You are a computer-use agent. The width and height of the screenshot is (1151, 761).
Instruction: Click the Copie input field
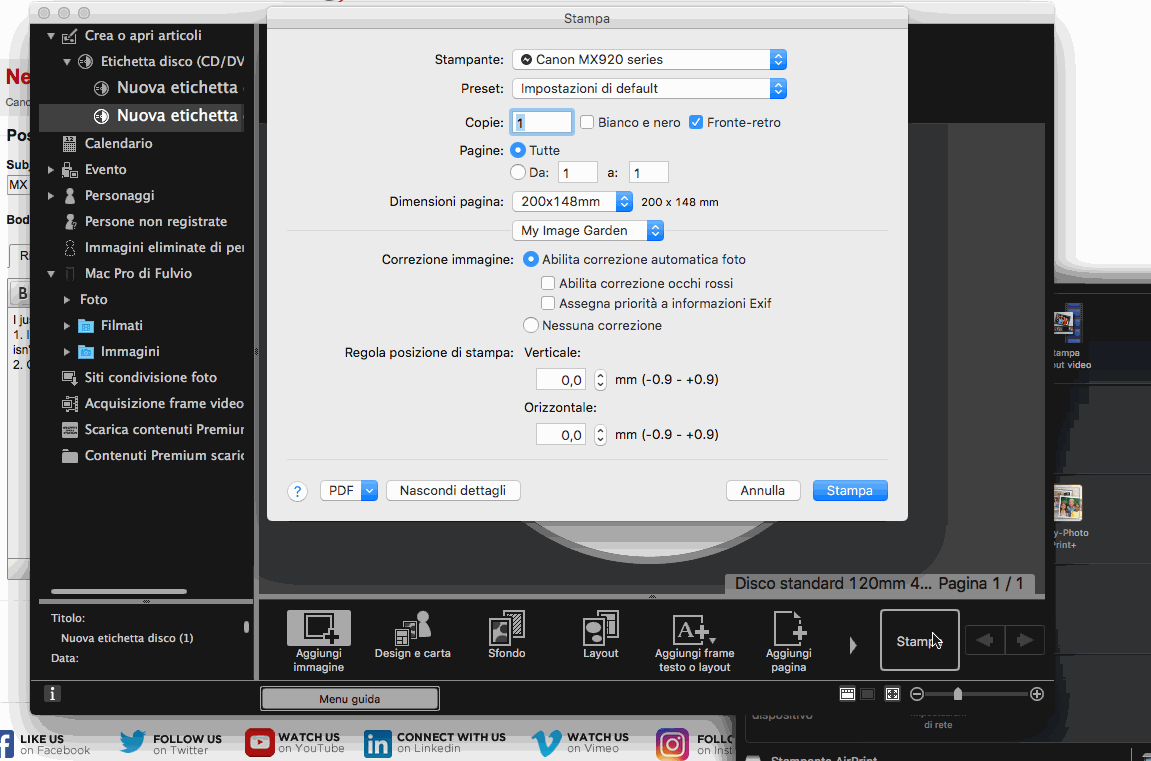tap(541, 121)
